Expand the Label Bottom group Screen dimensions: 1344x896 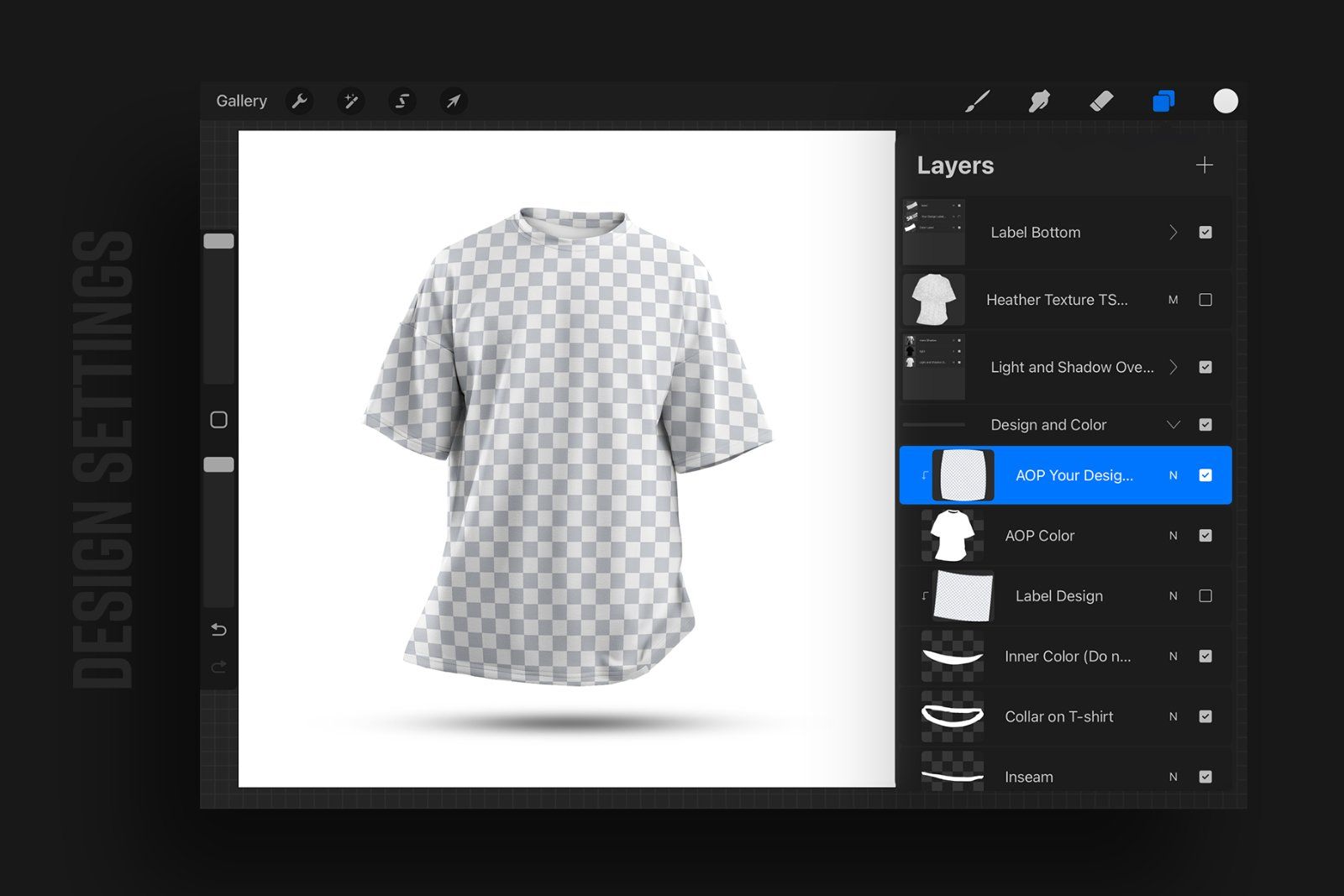[x=1173, y=232]
